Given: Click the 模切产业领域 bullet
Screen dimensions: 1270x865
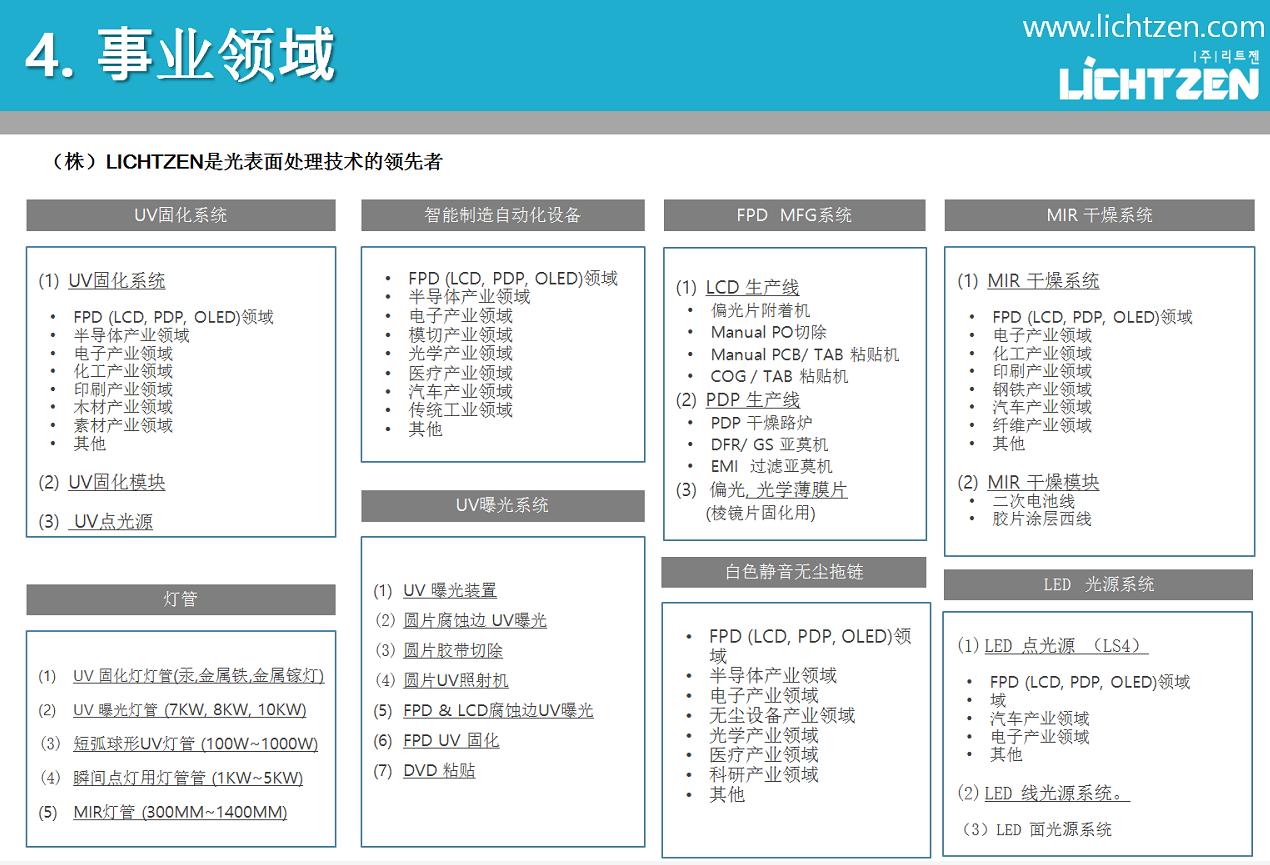Looking at the screenshot, I should pos(460,335).
